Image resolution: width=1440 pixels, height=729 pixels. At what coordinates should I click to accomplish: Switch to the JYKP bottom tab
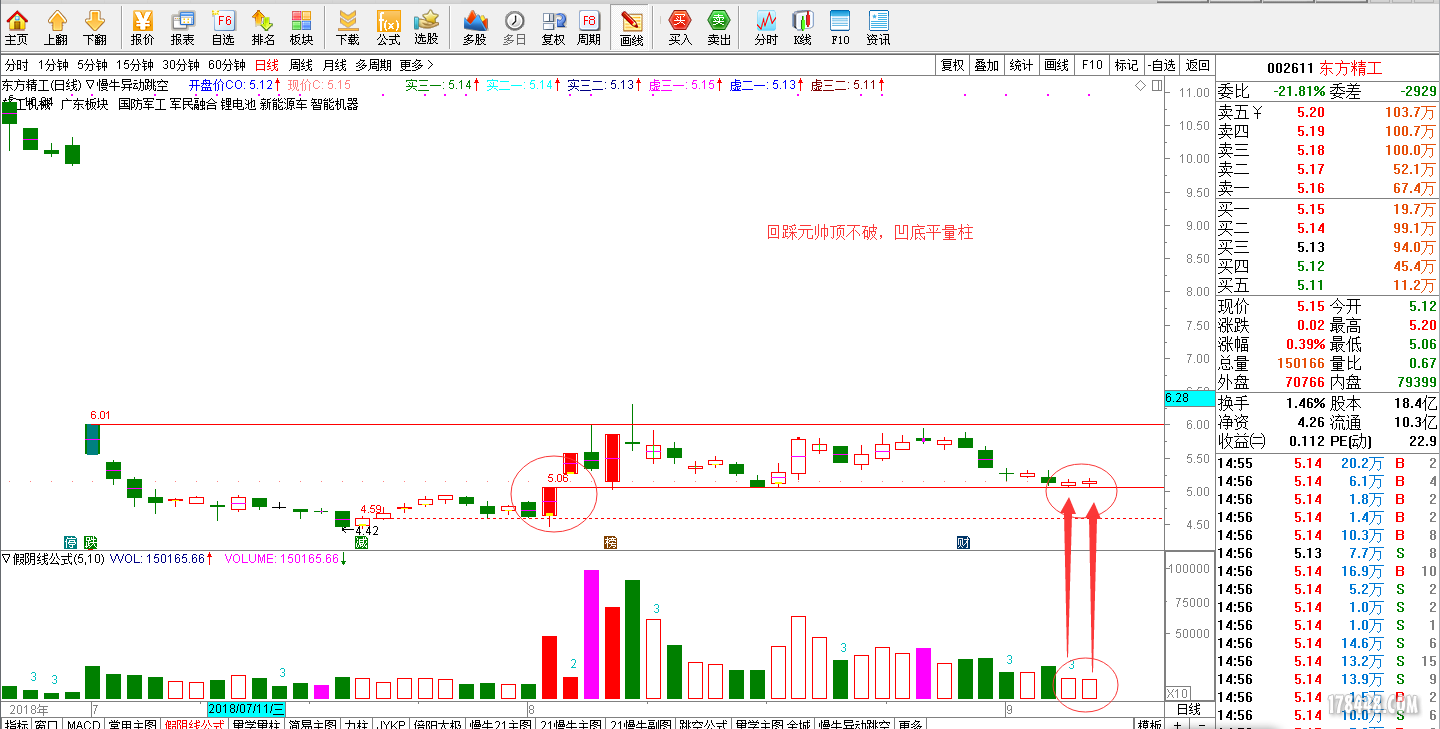pos(393,723)
